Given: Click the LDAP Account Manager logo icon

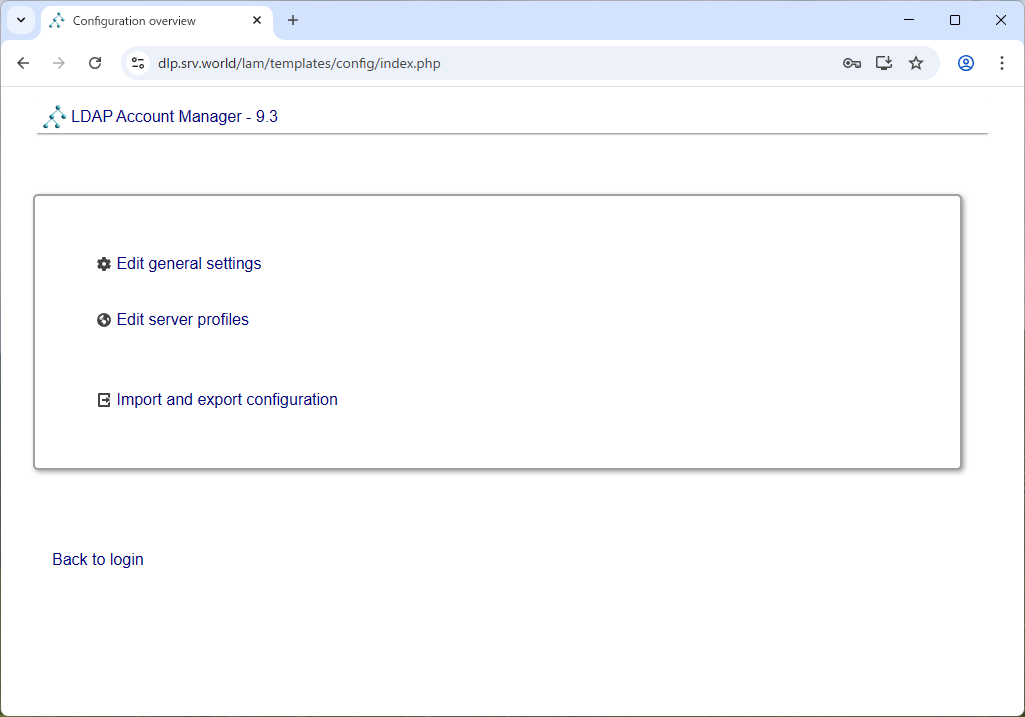Looking at the screenshot, I should tap(54, 116).
